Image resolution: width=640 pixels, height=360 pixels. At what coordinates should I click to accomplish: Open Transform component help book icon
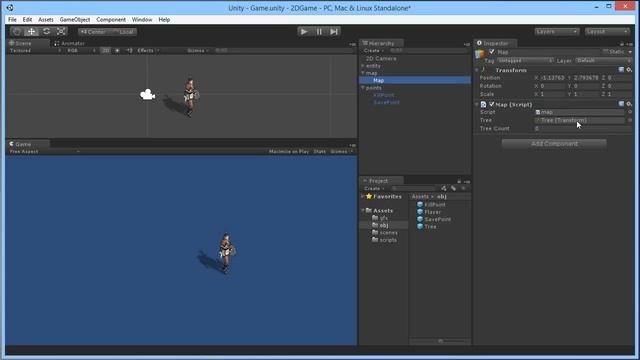621,70
